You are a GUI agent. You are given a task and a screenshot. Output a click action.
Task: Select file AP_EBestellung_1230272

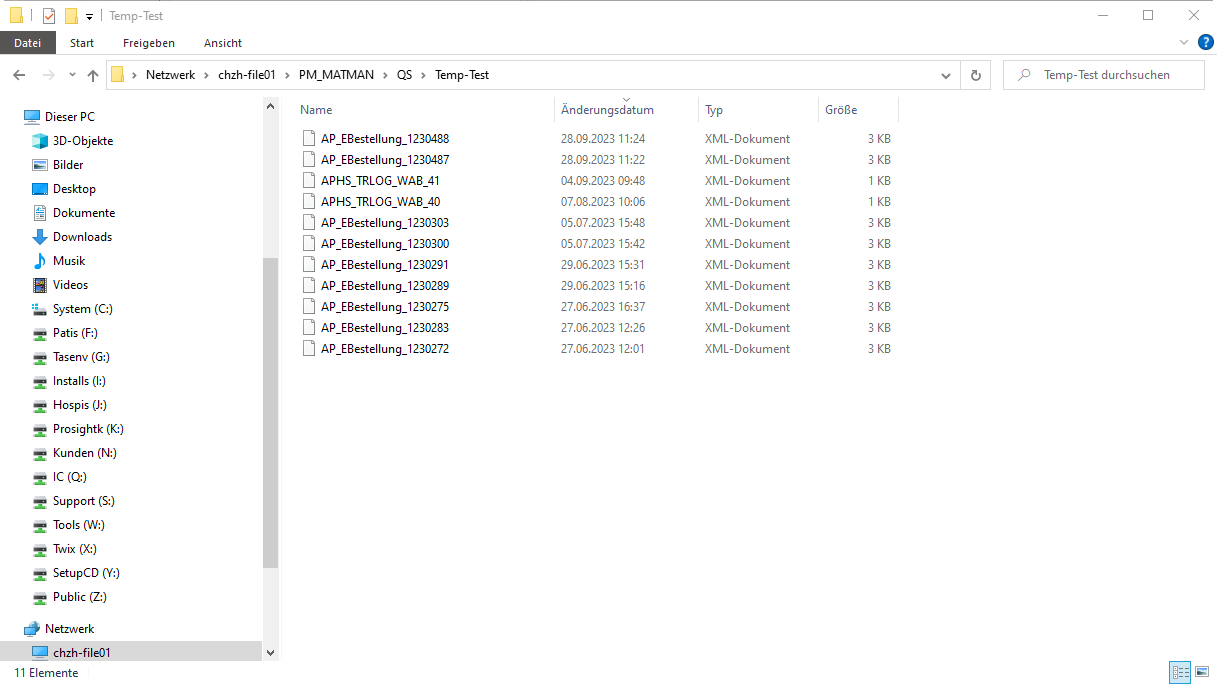385,349
